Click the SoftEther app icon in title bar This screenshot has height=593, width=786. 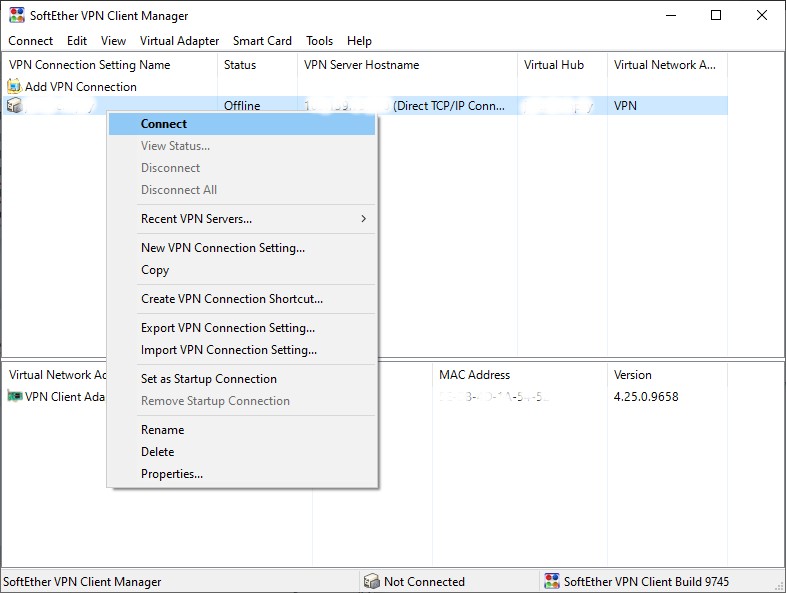coord(17,15)
